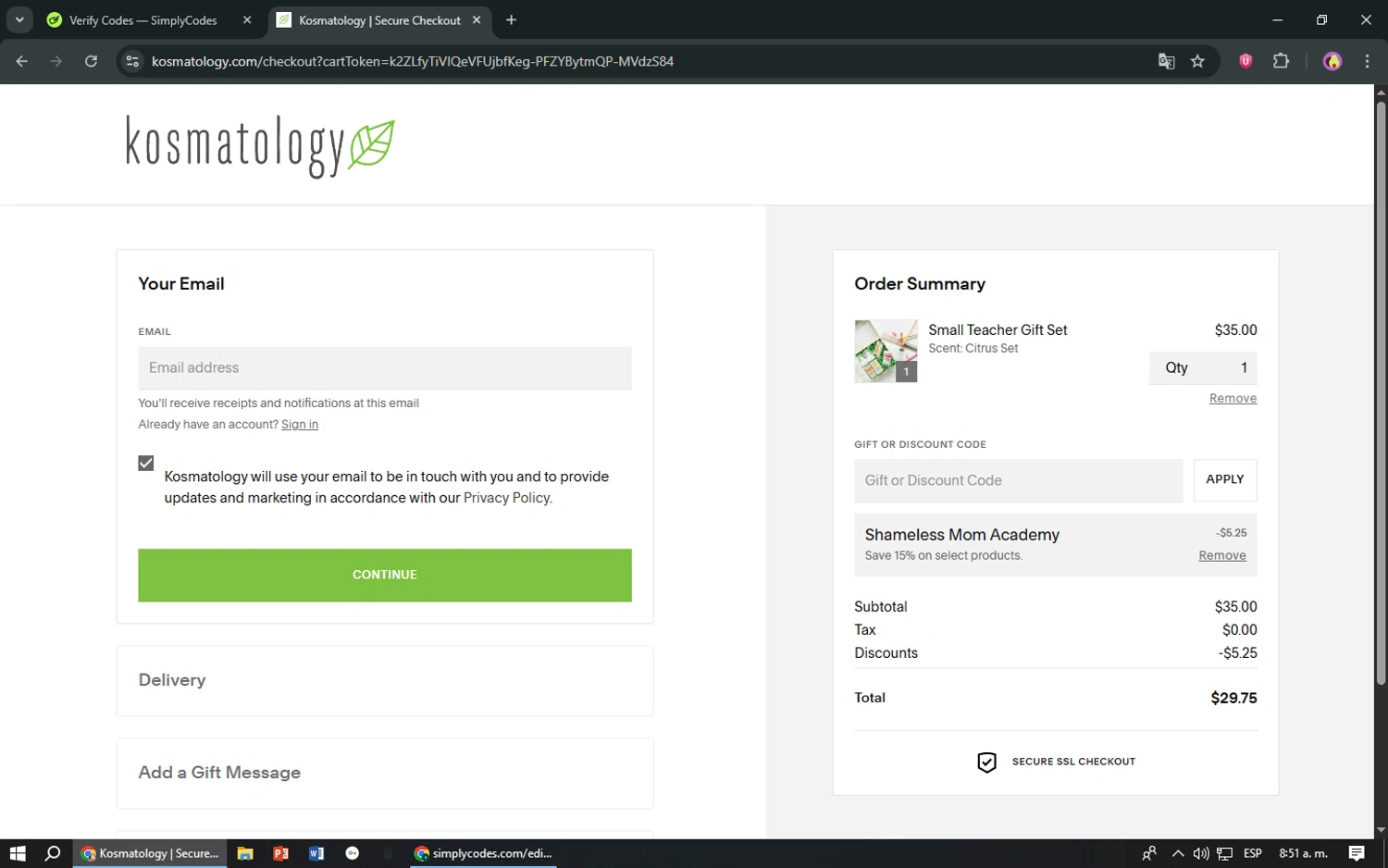1388x868 pixels.
Task: Open the Windows Start menu
Action: 18,853
